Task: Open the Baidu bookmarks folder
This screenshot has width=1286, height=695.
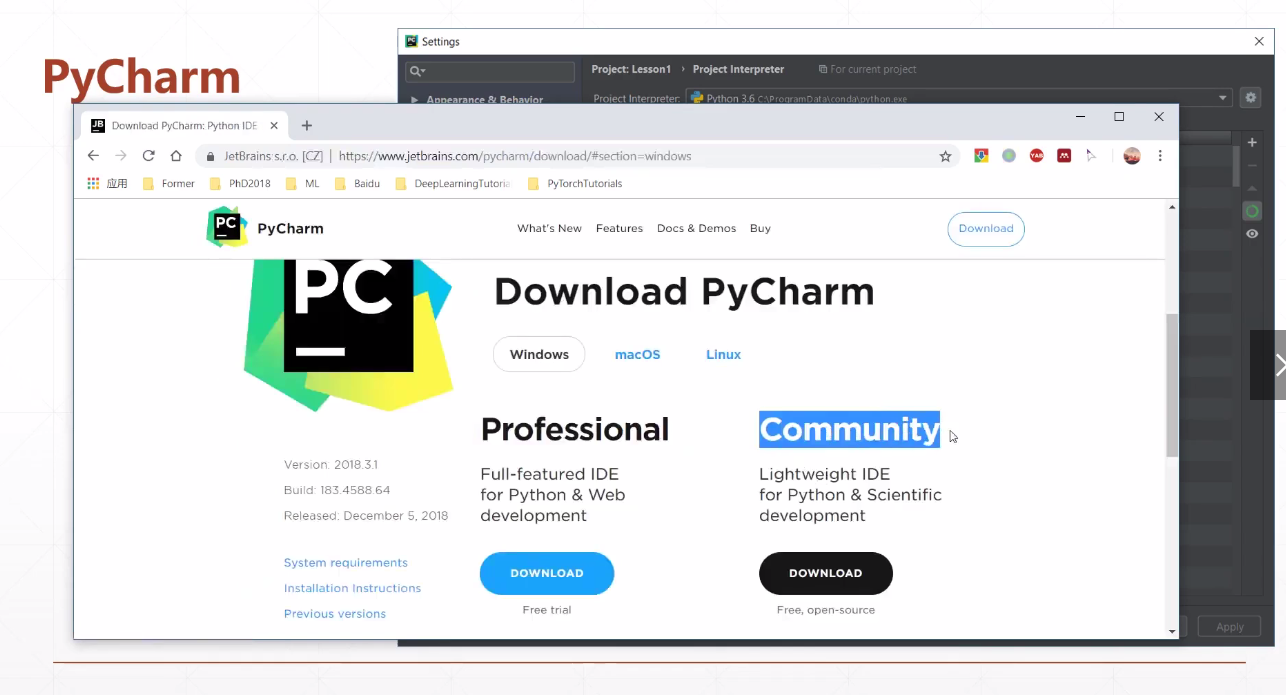Action: [357, 183]
